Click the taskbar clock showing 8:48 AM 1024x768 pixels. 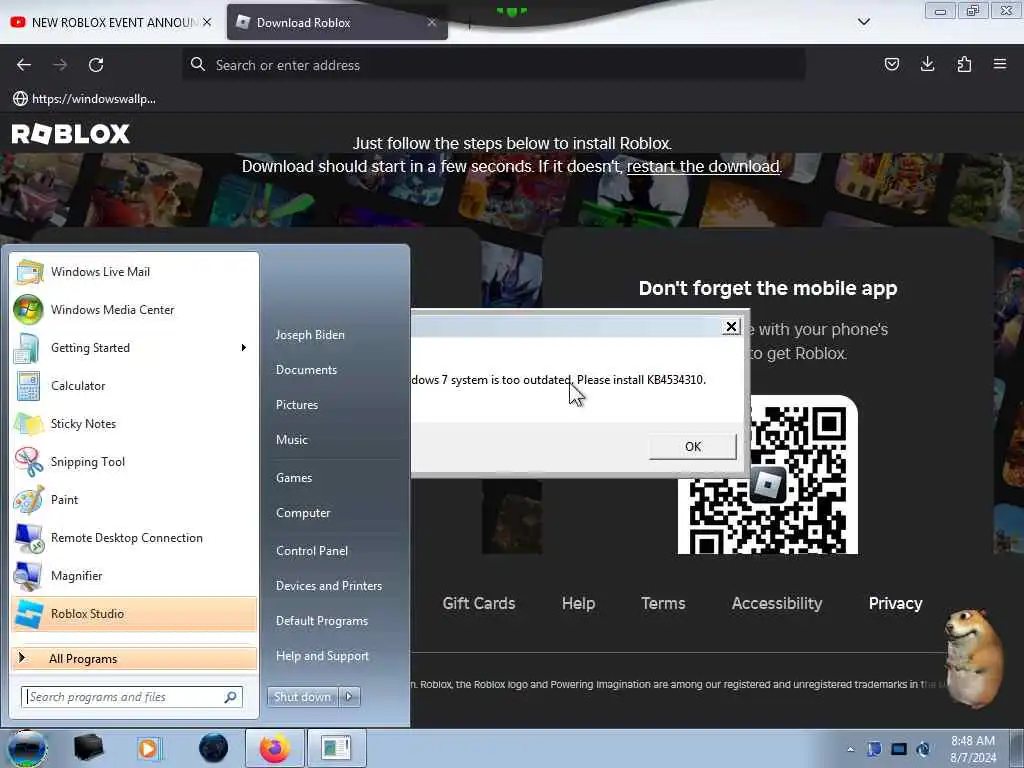(x=973, y=749)
